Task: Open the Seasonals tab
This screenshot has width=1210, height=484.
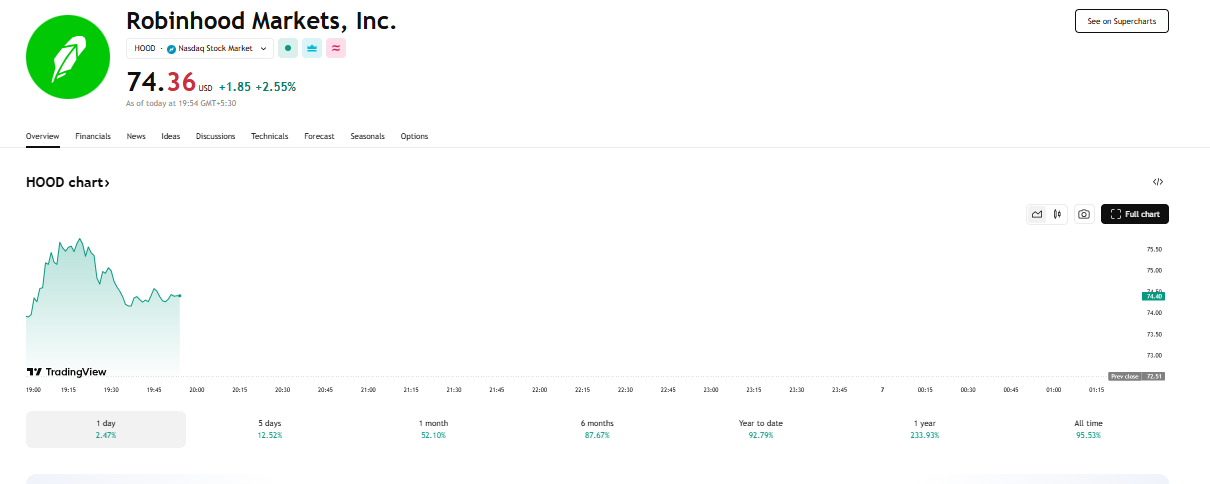Action: (368, 136)
